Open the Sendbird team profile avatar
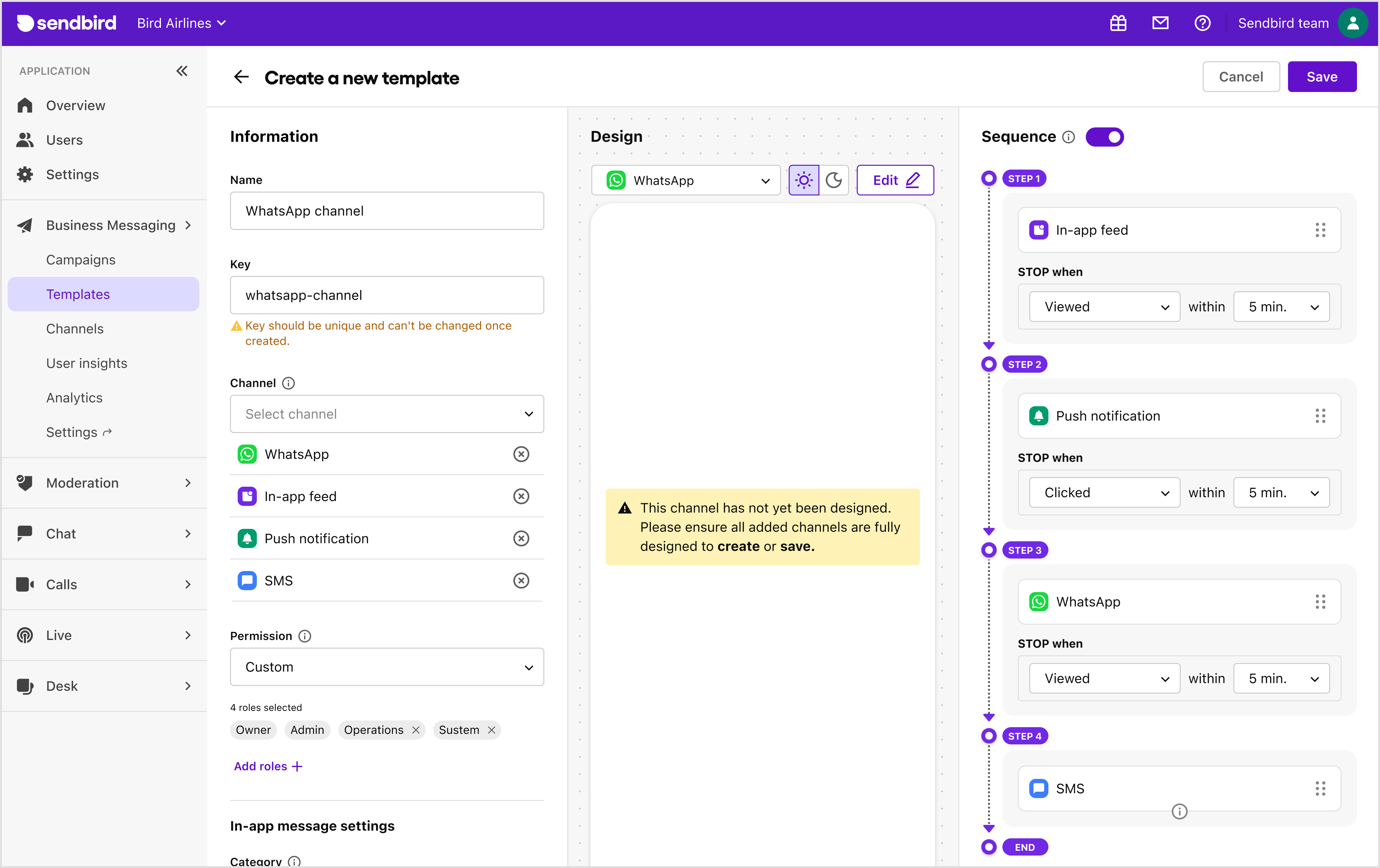1380x868 pixels. click(x=1353, y=23)
